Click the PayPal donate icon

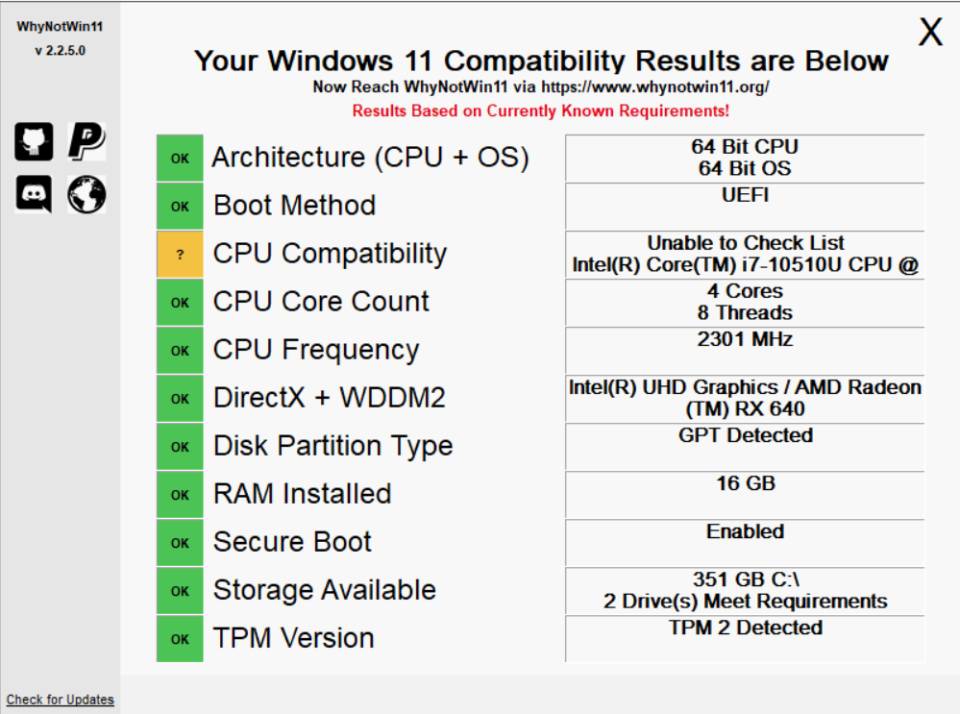(86, 141)
